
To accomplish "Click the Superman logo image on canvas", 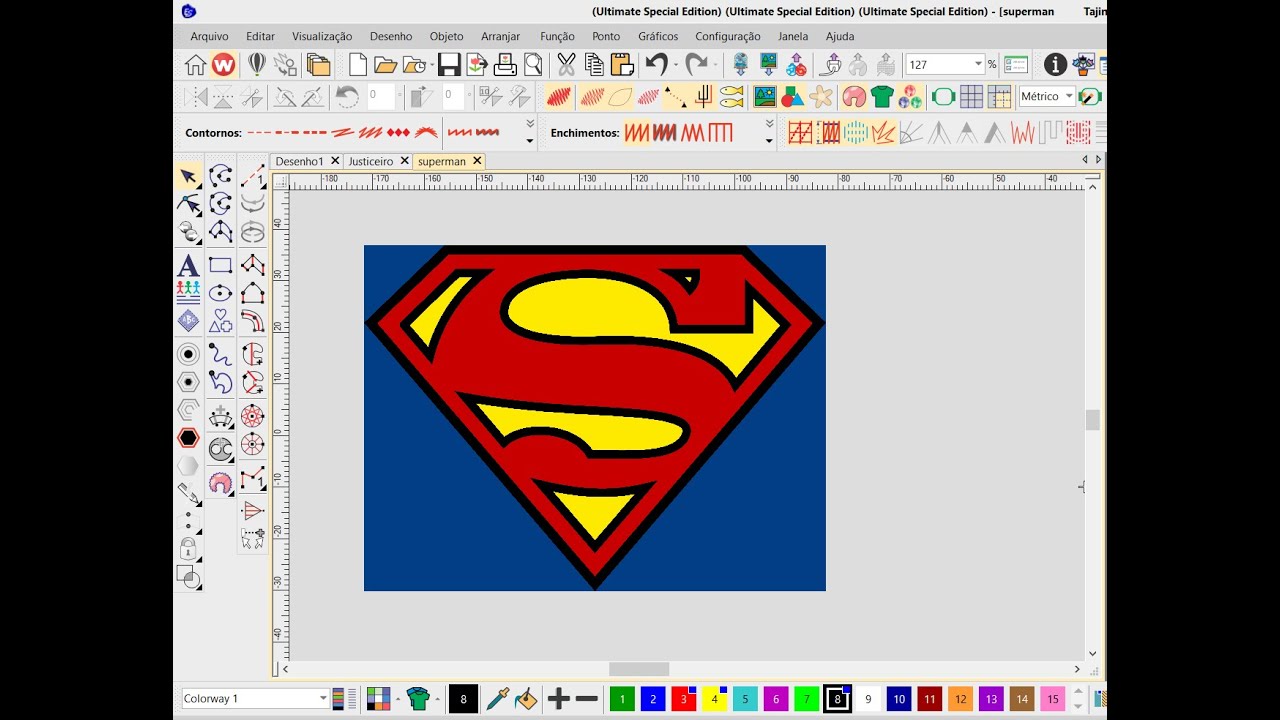I will point(595,418).
